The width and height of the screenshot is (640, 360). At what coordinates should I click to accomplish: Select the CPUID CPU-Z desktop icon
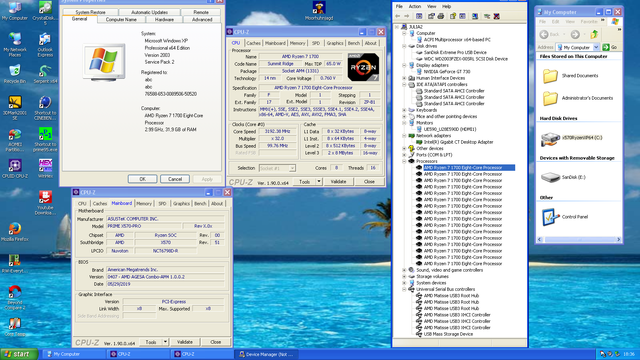pyautogui.click(x=15, y=168)
